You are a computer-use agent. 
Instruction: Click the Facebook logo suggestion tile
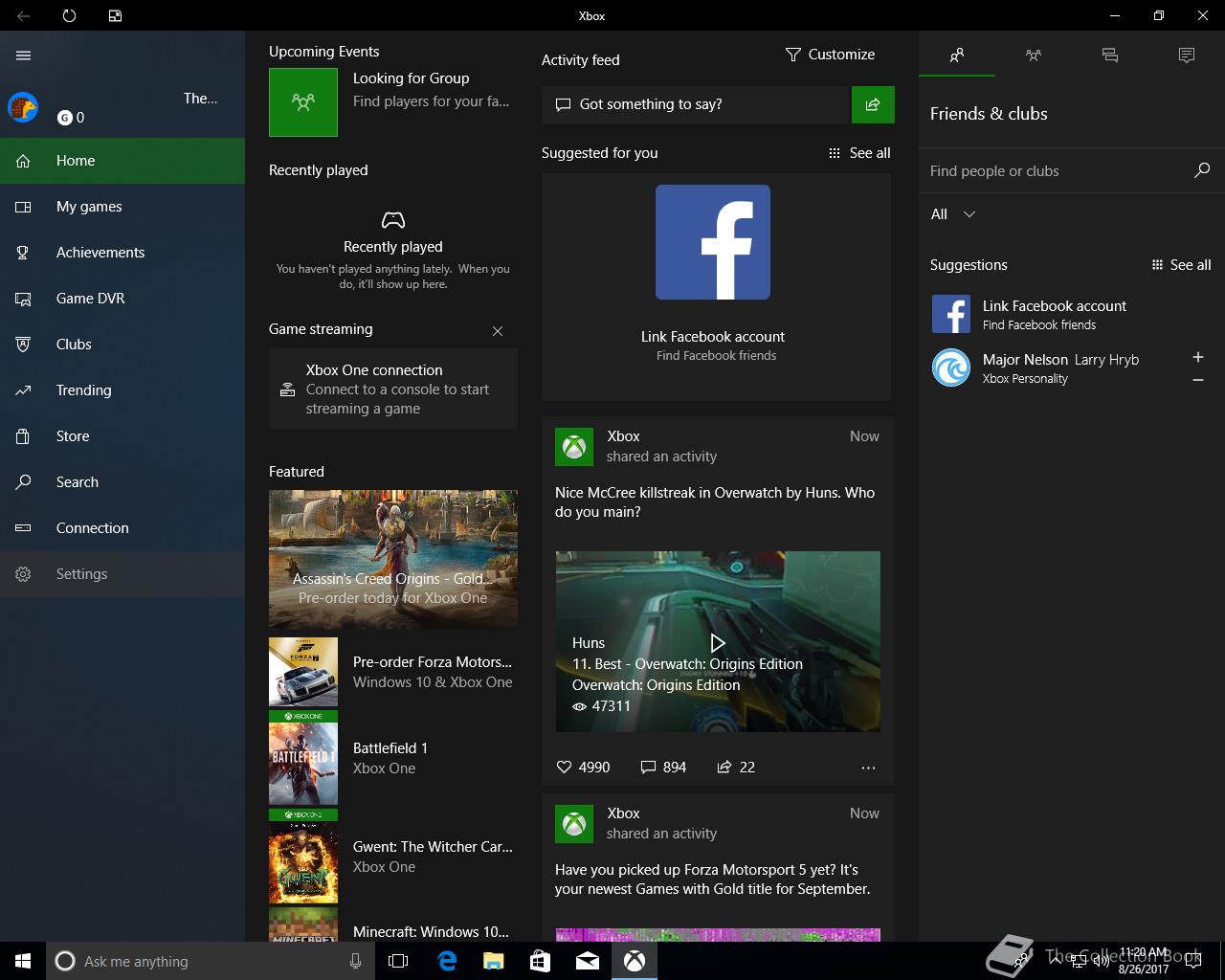[x=713, y=242]
